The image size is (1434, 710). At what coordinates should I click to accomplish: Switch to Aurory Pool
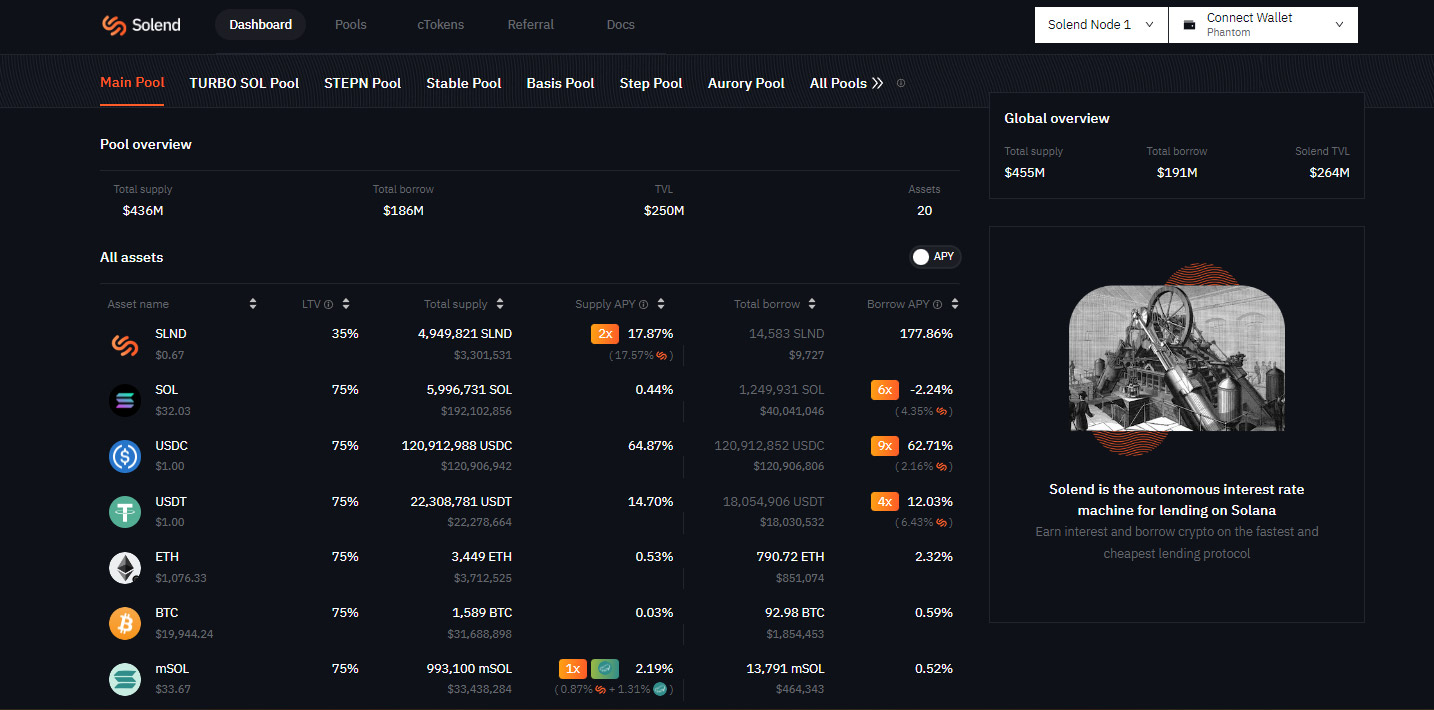[x=746, y=83]
